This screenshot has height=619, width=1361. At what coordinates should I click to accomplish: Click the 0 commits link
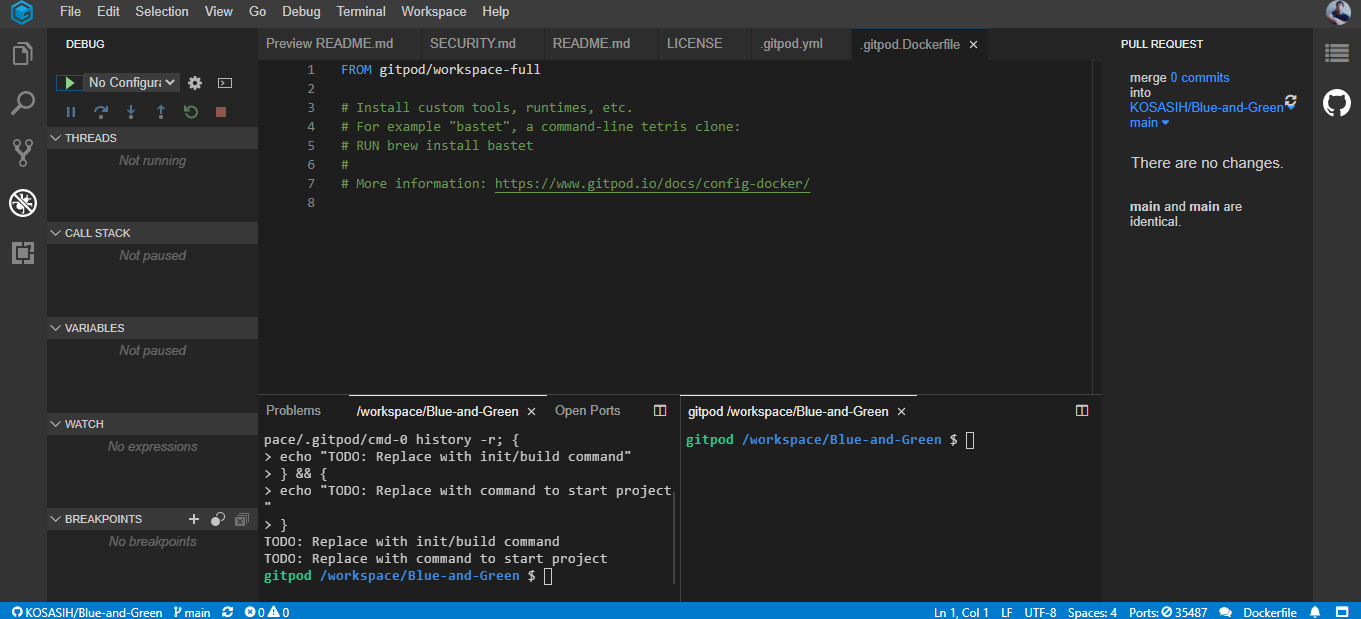pos(1200,78)
